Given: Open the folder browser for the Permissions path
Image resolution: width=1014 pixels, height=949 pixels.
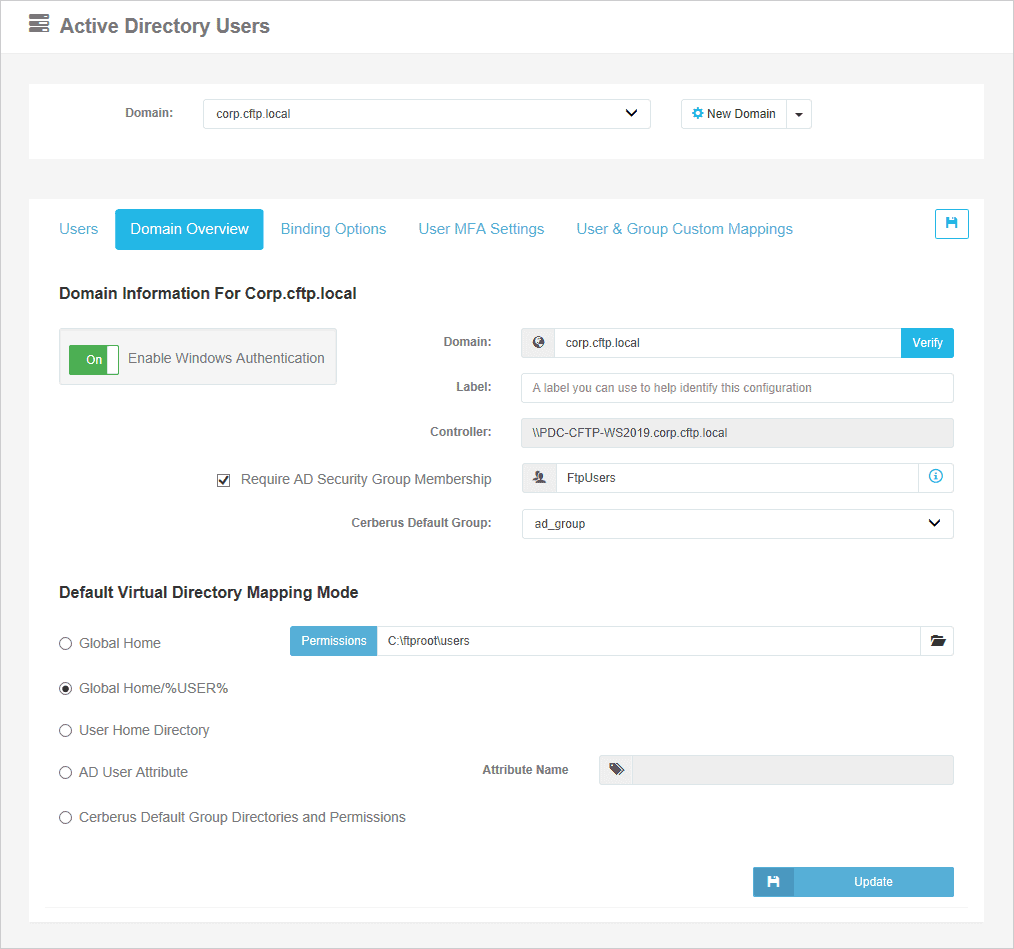Looking at the screenshot, I should tap(937, 641).
